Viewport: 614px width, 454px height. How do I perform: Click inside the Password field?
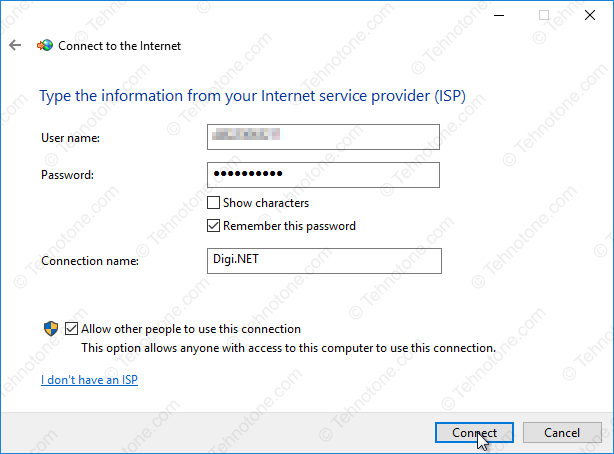pyautogui.click(x=323, y=175)
